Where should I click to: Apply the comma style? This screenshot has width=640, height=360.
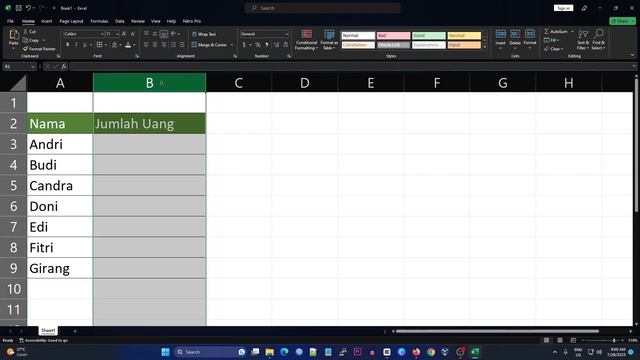click(267, 44)
